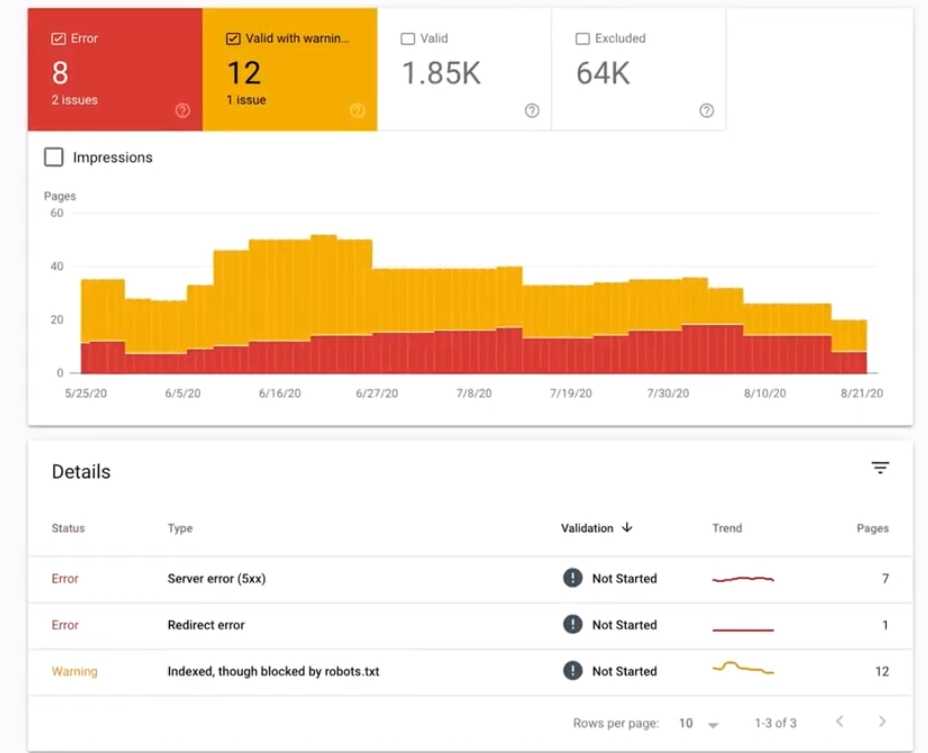Open the Server error (5xx) row
Viewport: 928px width, 753px height.
(x=216, y=579)
